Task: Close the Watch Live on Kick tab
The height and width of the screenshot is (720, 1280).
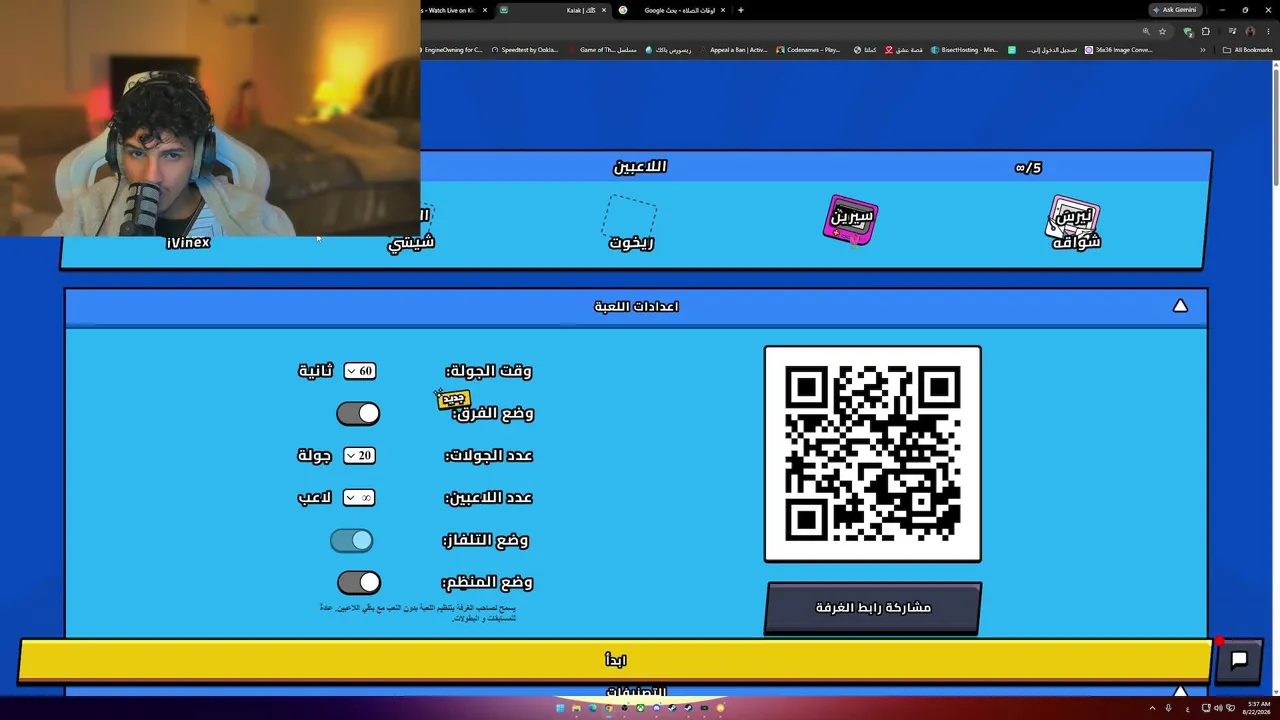Action: [485, 10]
